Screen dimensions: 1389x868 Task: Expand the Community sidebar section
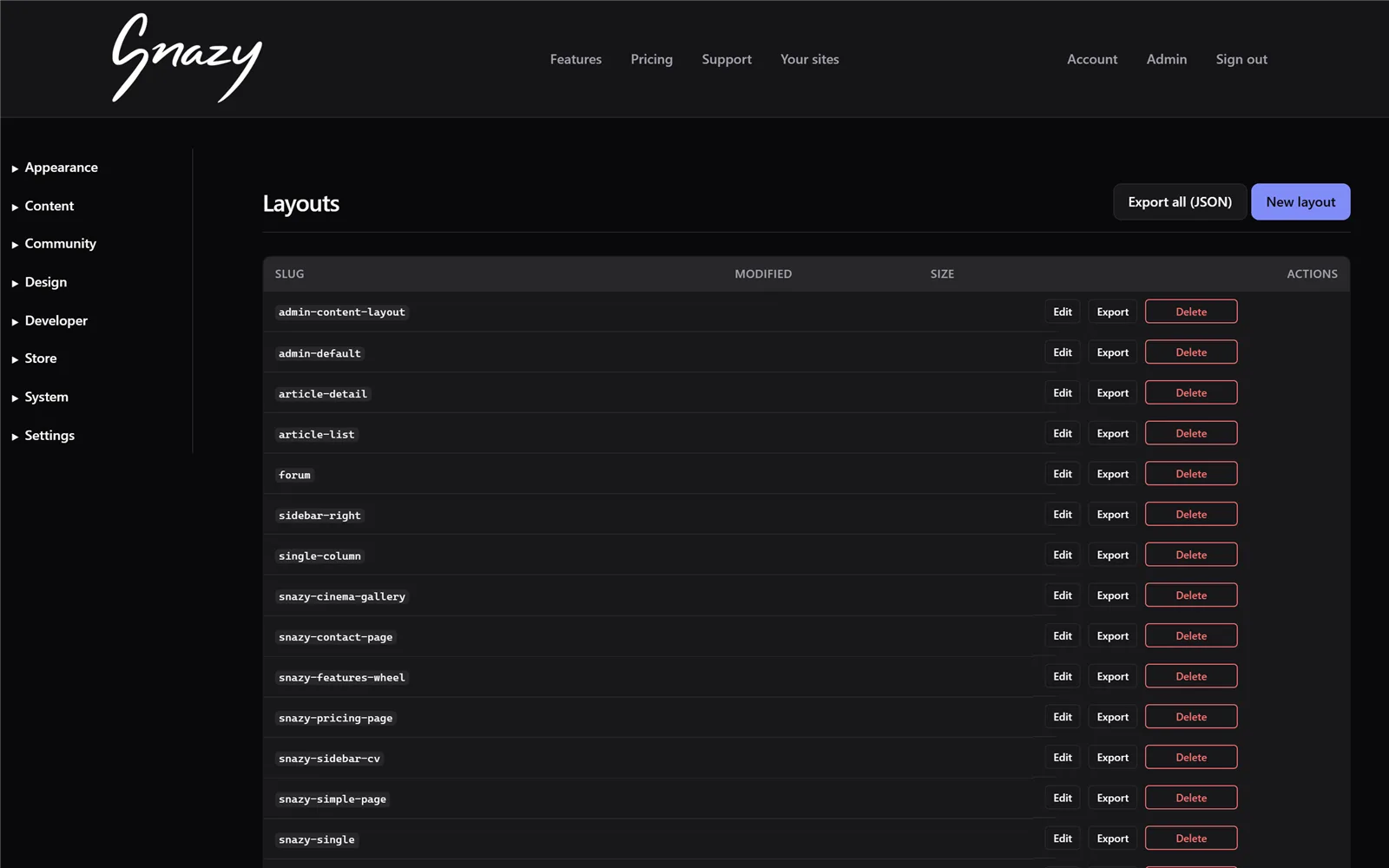tap(54, 244)
